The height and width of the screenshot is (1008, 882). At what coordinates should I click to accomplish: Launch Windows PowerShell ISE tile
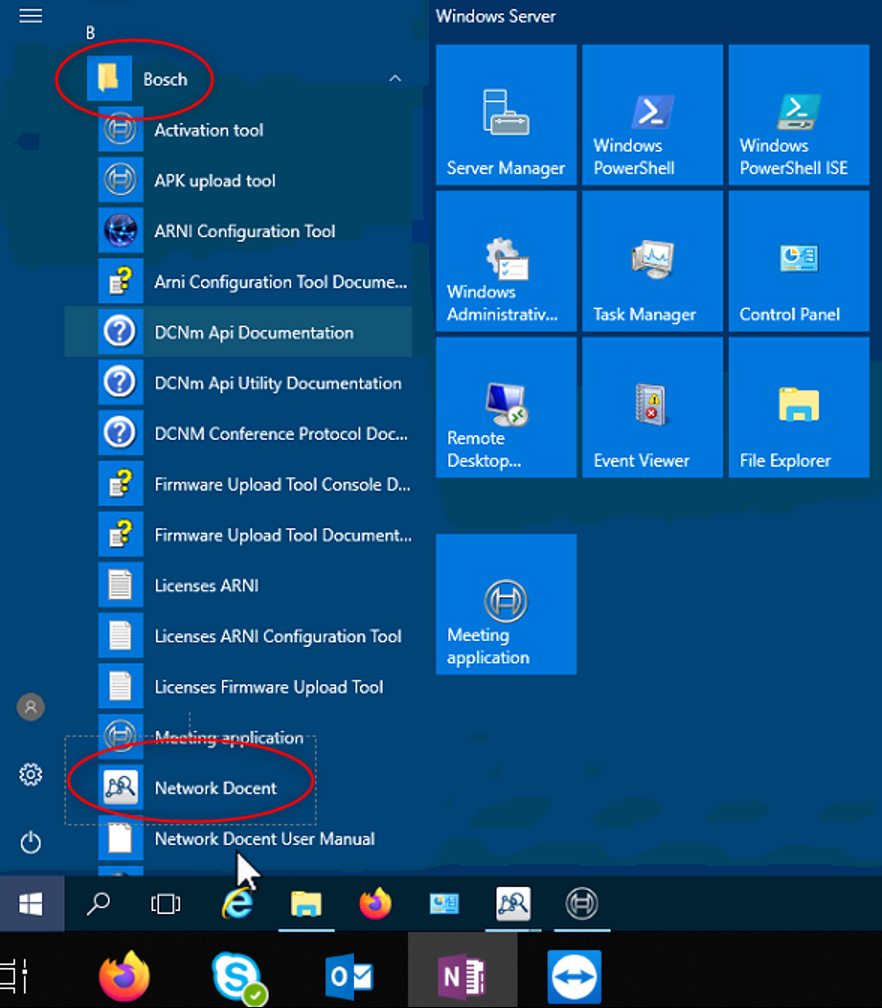coord(798,115)
